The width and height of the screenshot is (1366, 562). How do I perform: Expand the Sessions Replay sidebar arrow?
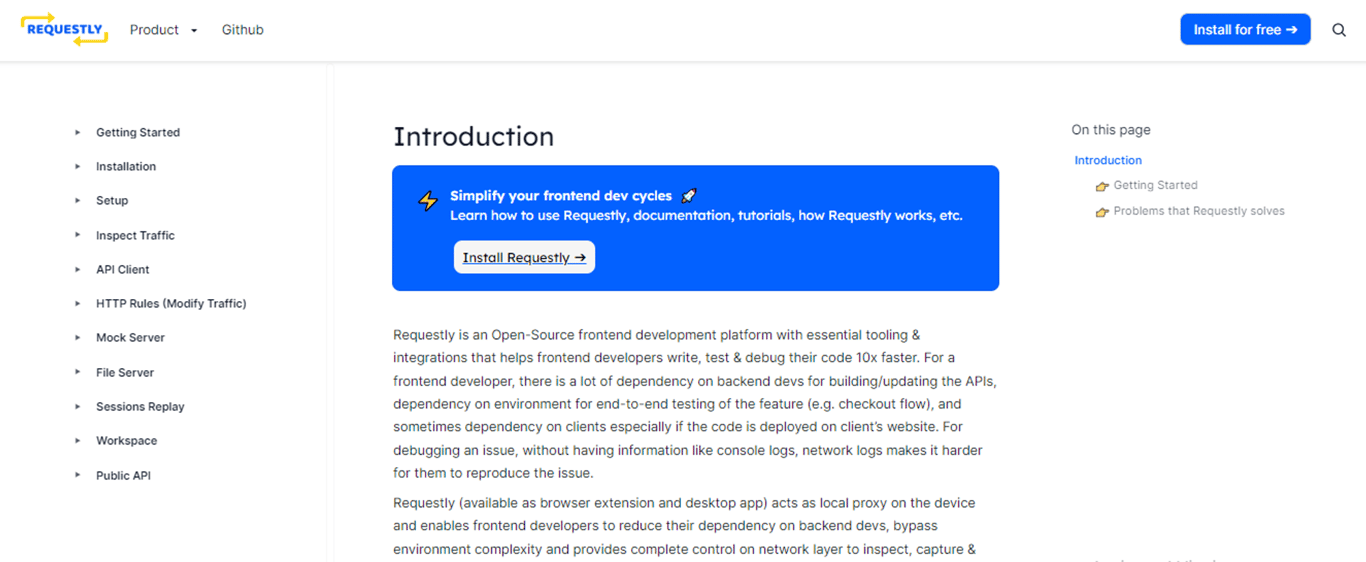(x=78, y=406)
